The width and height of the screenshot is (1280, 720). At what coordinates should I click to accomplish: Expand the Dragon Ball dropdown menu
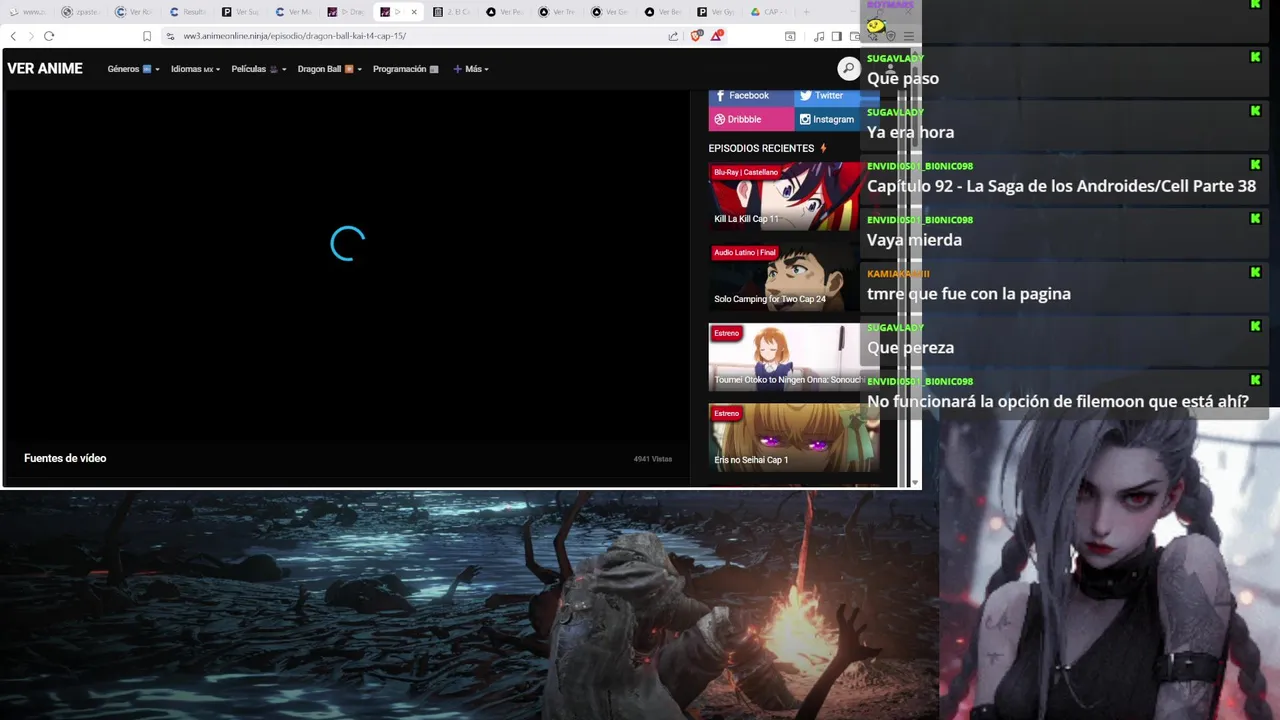(x=329, y=69)
